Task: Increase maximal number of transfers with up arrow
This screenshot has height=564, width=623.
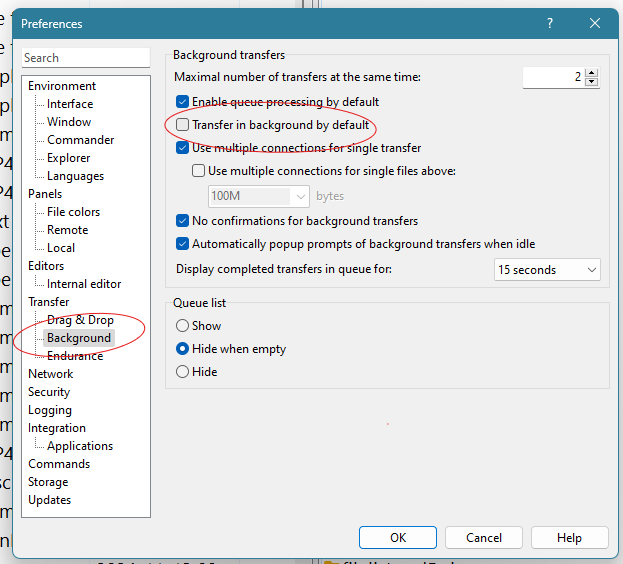Action: coord(592,73)
